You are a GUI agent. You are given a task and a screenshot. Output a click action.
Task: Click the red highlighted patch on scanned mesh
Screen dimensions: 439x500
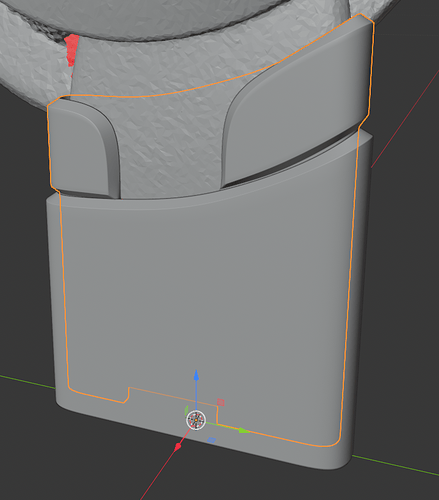[71, 50]
